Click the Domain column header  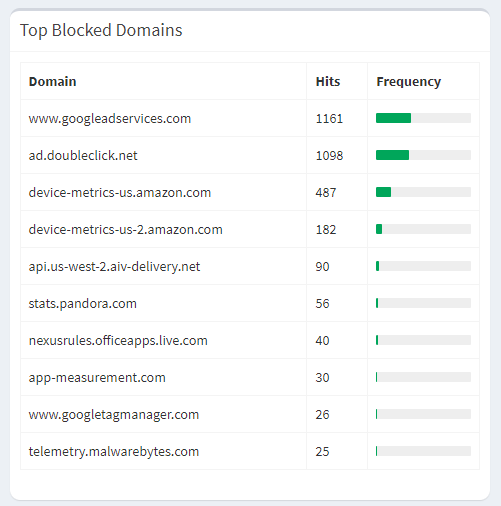[52, 81]
